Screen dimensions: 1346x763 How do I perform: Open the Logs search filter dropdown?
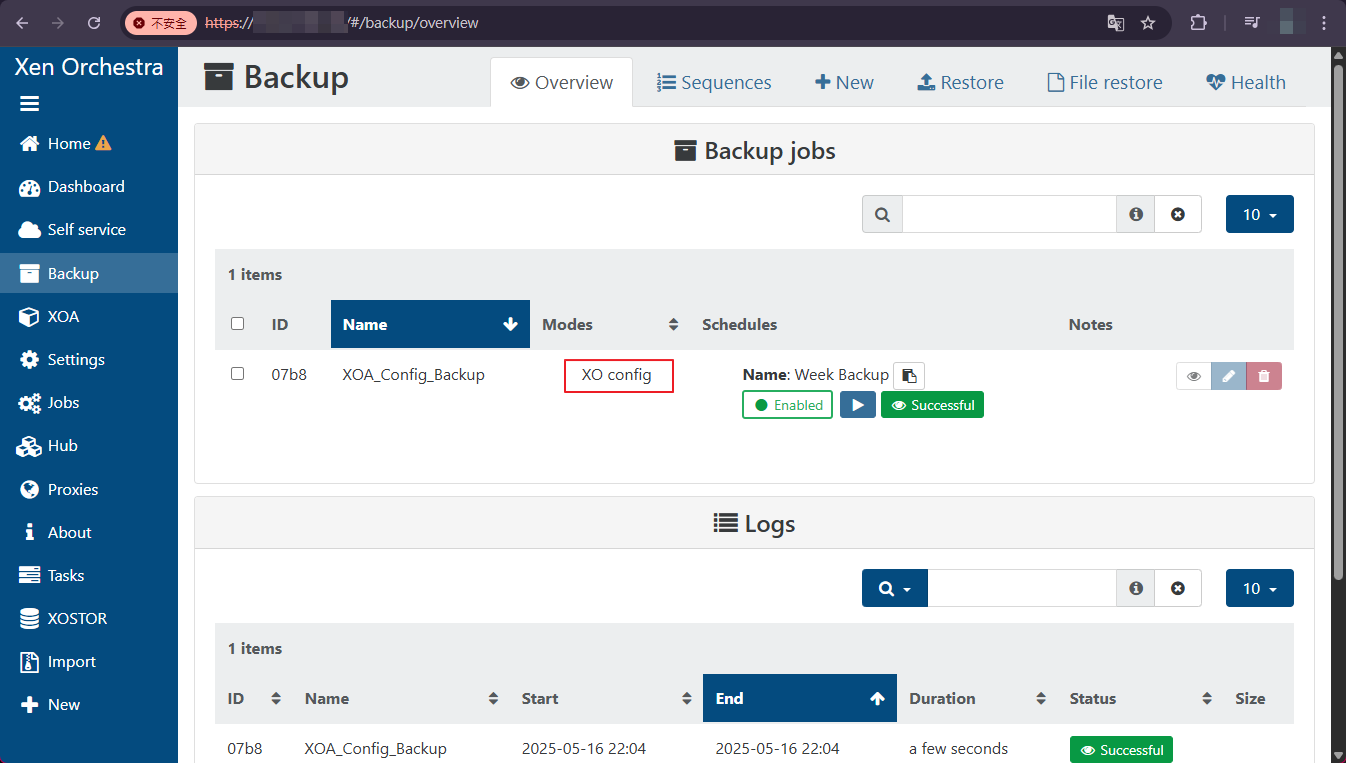click(x=895, y=588)
